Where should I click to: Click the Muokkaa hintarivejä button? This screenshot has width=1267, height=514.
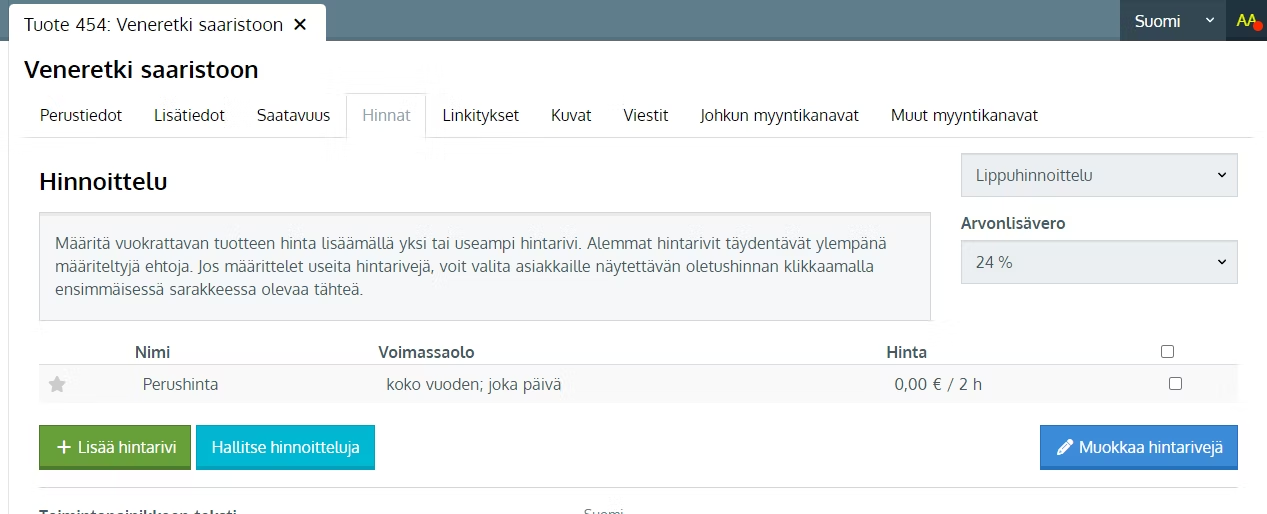pyautogui.click(x=1138, y=447)
